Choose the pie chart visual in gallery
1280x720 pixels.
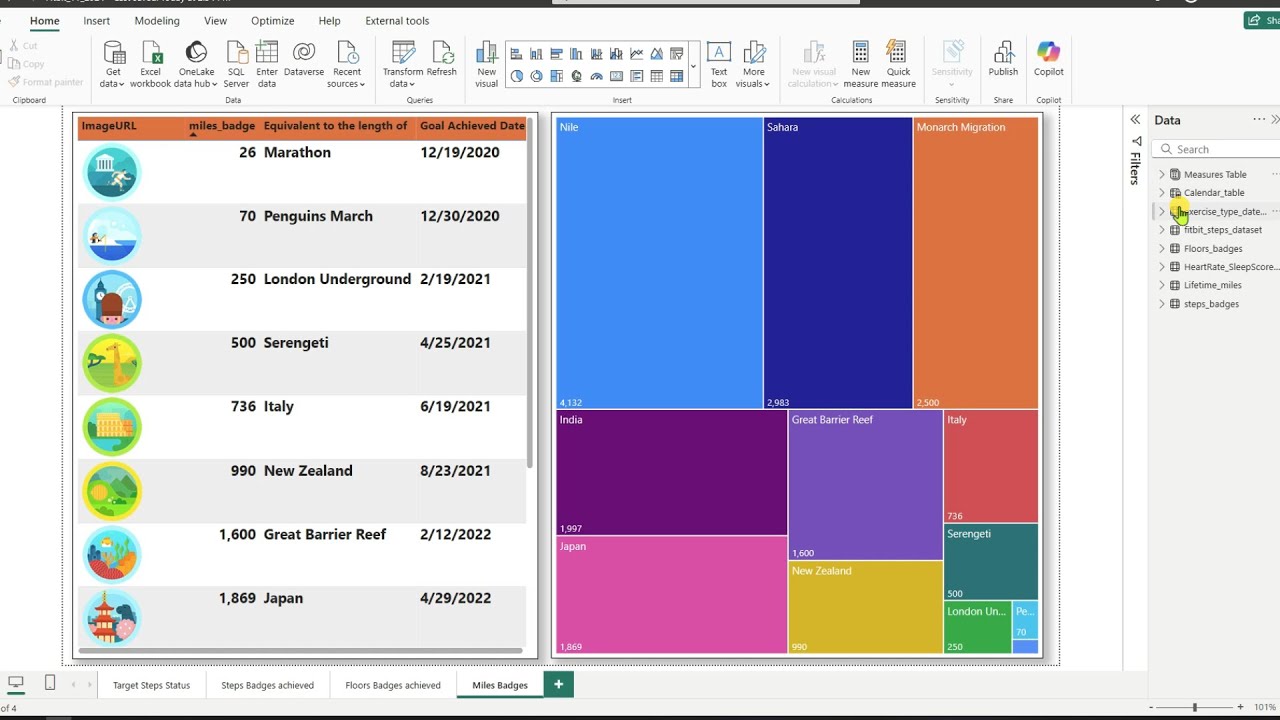point(517,76)
